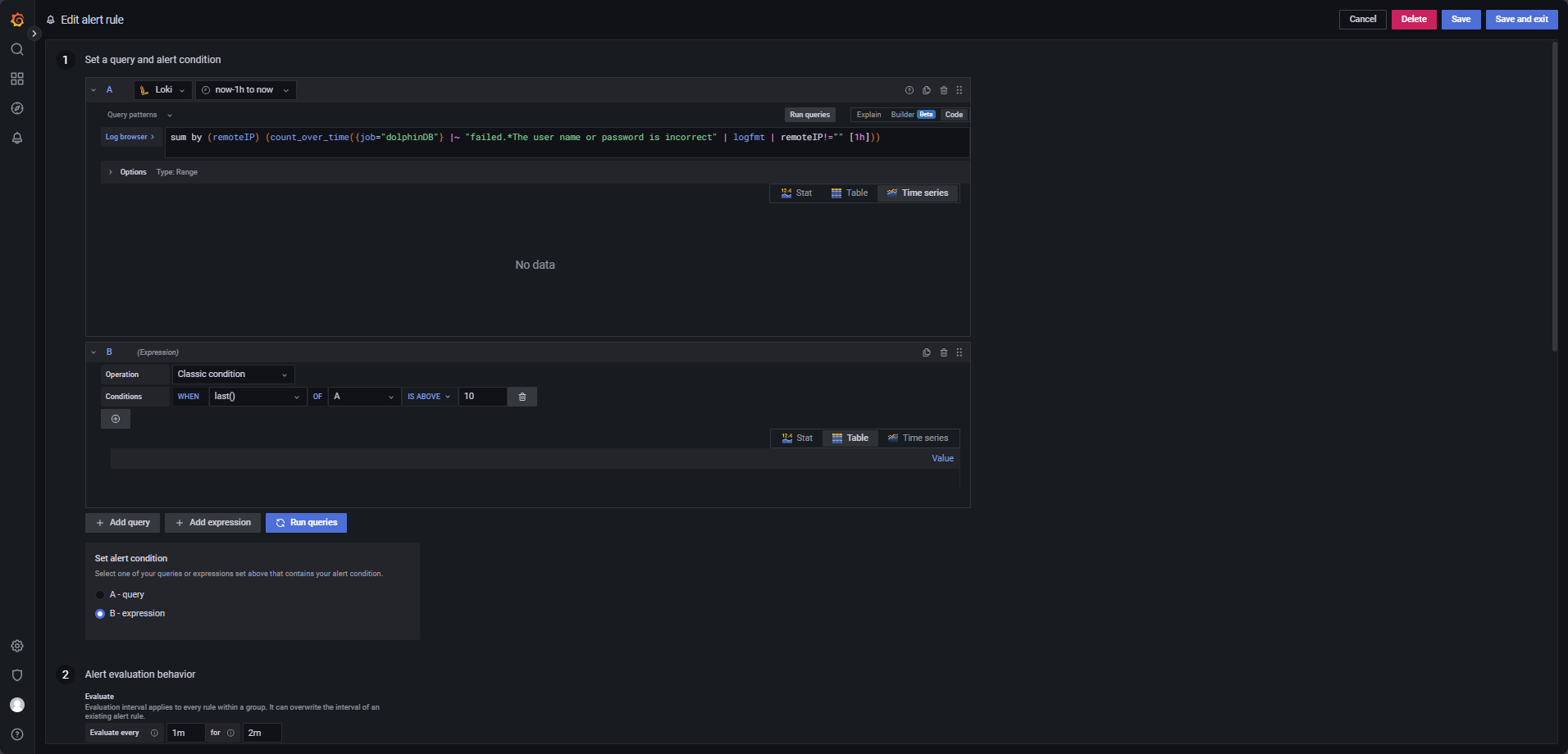Click the threshold value field showing 10
The width and height of the screenshot is (1568, 754).
482,397
